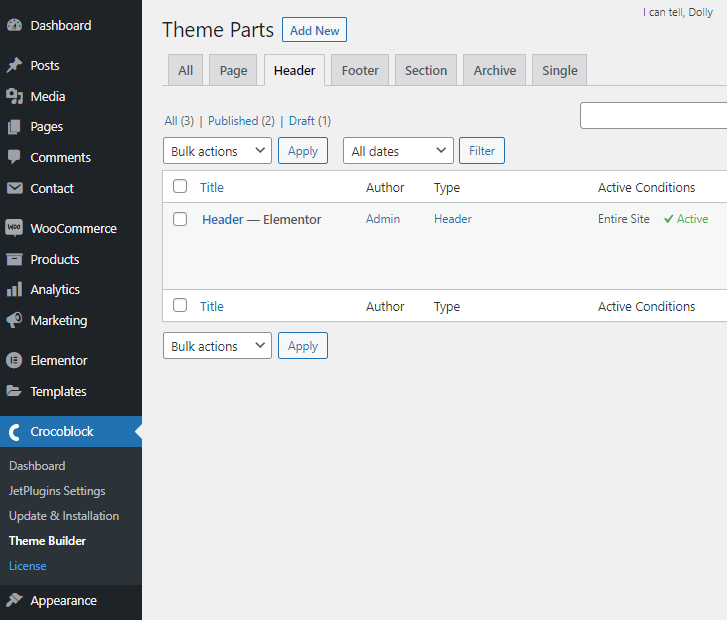Screen dimensions: 727x620
Task: Open the Elementor menu label
Action: pos(59,360)
